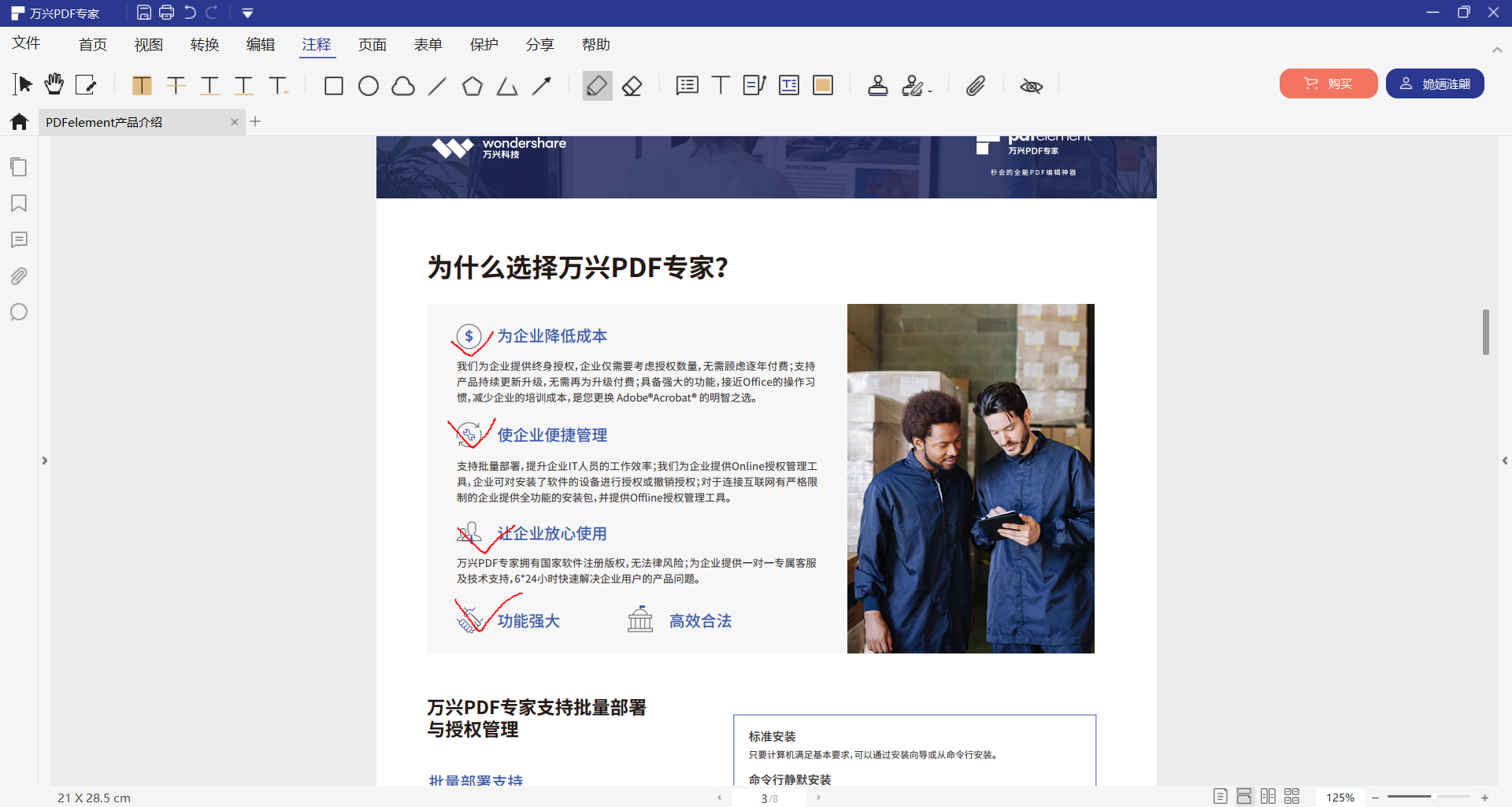This screenshot has width=1512, height=807.
Task: Select the Typewriter text tool
Action: tap(721, 85)
